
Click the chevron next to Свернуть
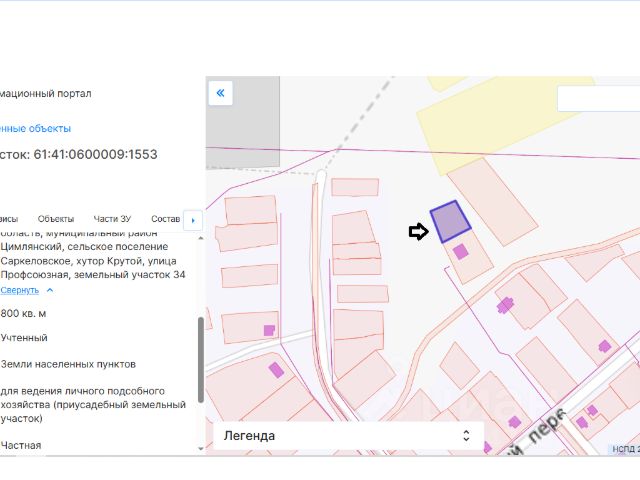pyautogui.click(x=50, y=290)
